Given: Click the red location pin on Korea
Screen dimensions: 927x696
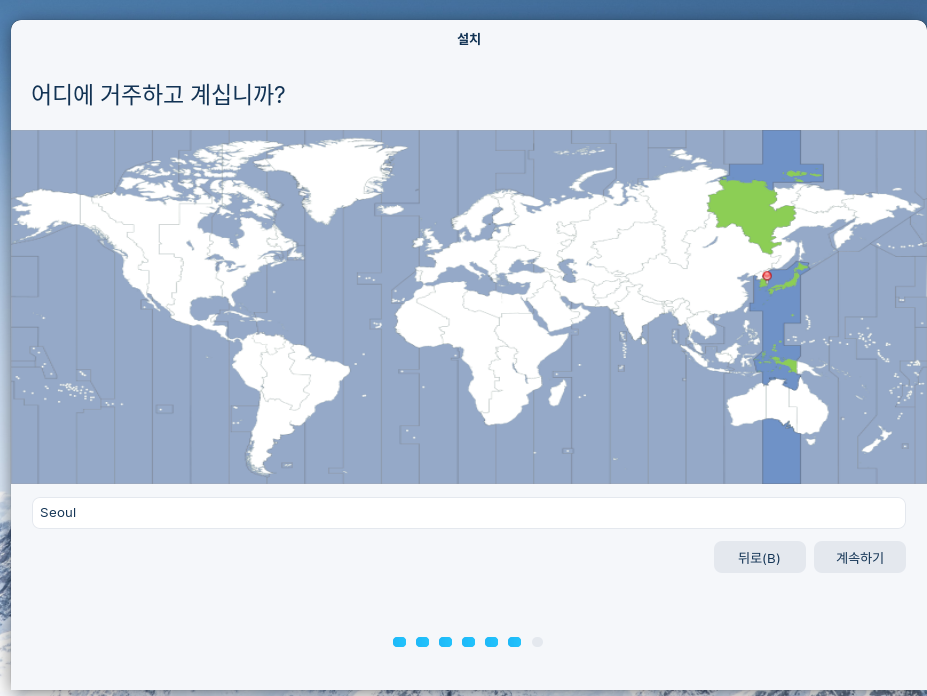Looking at the screenshot, I should coord(767,276).
